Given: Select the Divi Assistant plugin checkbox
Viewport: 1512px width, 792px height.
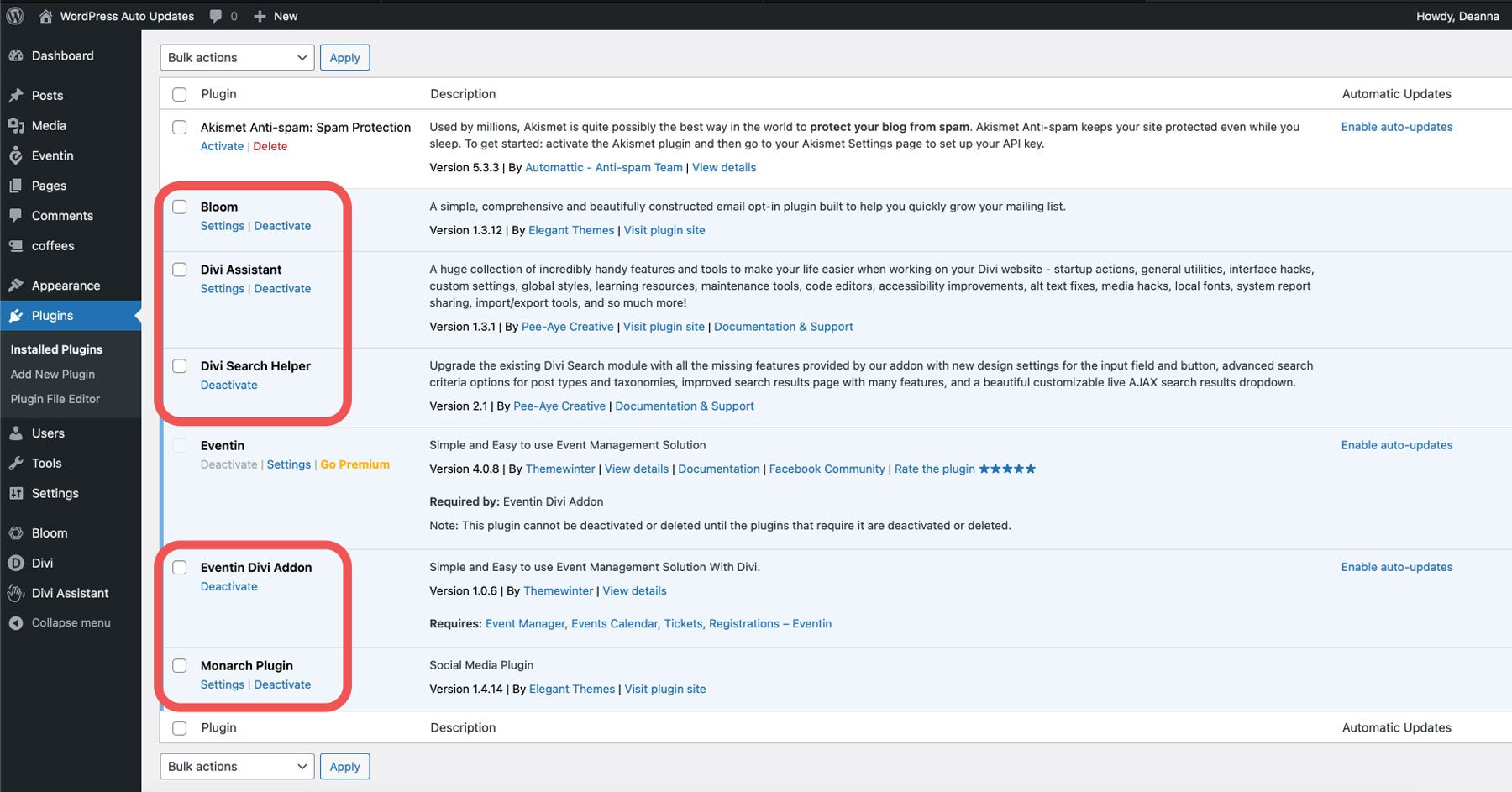Looking at the screenshot, I should point(179,270).
